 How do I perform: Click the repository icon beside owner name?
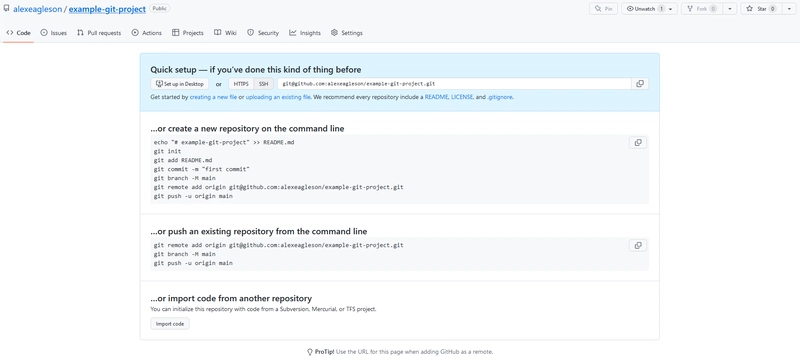(6, 9)
